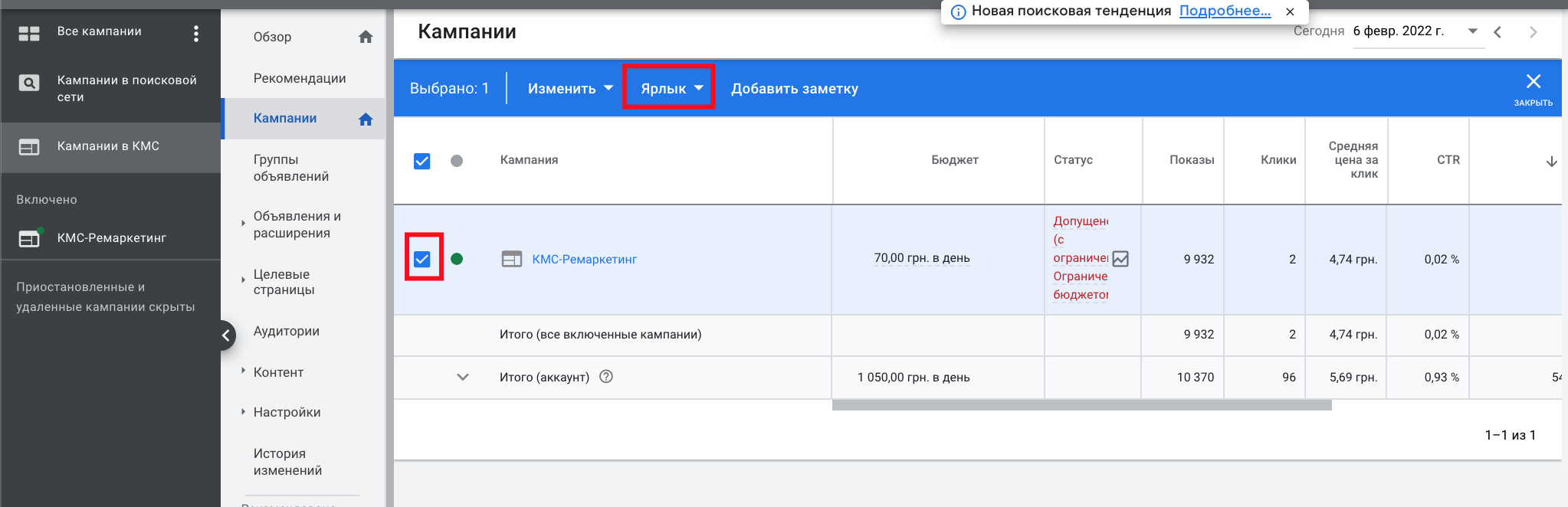
Task: Expand the Итого (аккаунт) row chevron
Action: 463,377
